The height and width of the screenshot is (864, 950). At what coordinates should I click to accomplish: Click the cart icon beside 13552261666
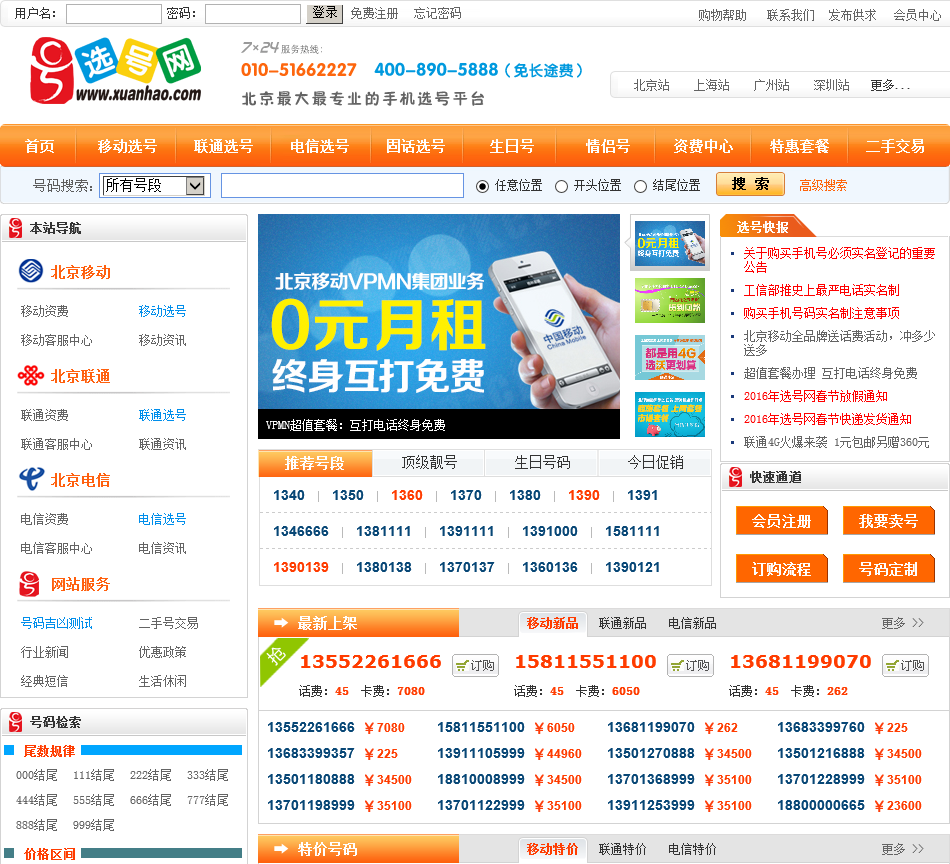click(462, 666)
